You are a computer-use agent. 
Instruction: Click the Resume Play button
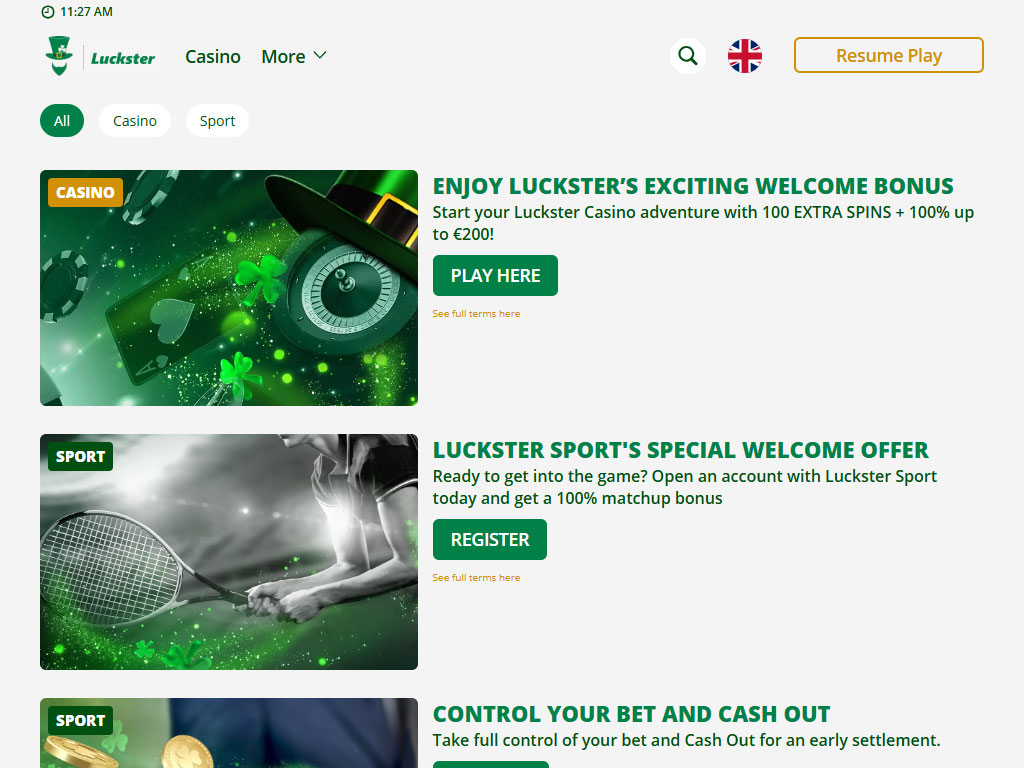(x=889, y=56)
